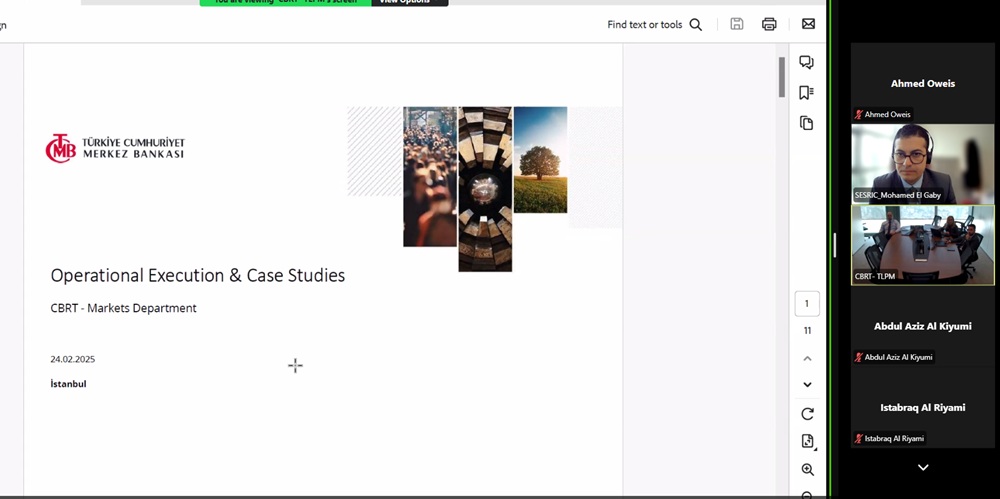Show the page thumbnails panel icon
This screenshot has width=1000, height=499.
pyautogui.click(x=806, y=123)
